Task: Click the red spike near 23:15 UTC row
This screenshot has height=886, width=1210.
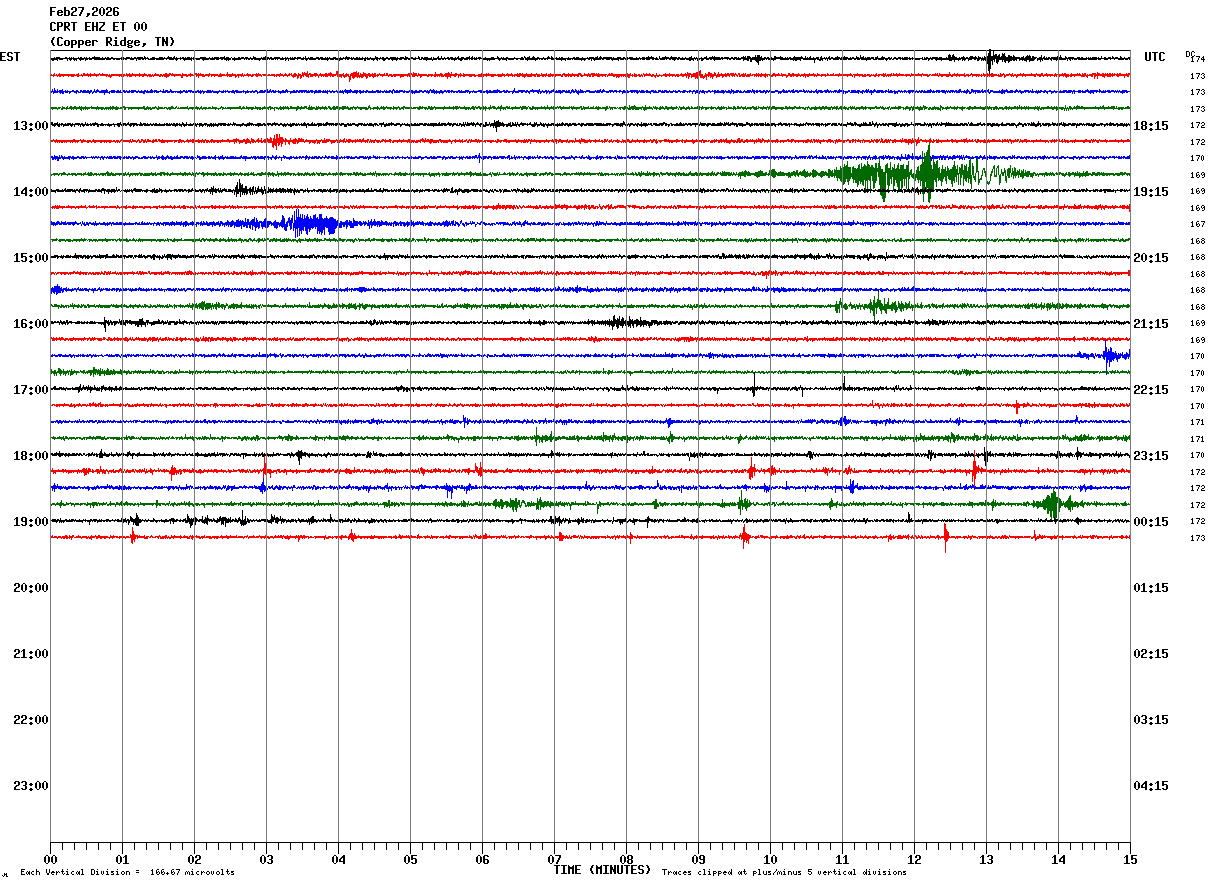Action: (976, 469)
